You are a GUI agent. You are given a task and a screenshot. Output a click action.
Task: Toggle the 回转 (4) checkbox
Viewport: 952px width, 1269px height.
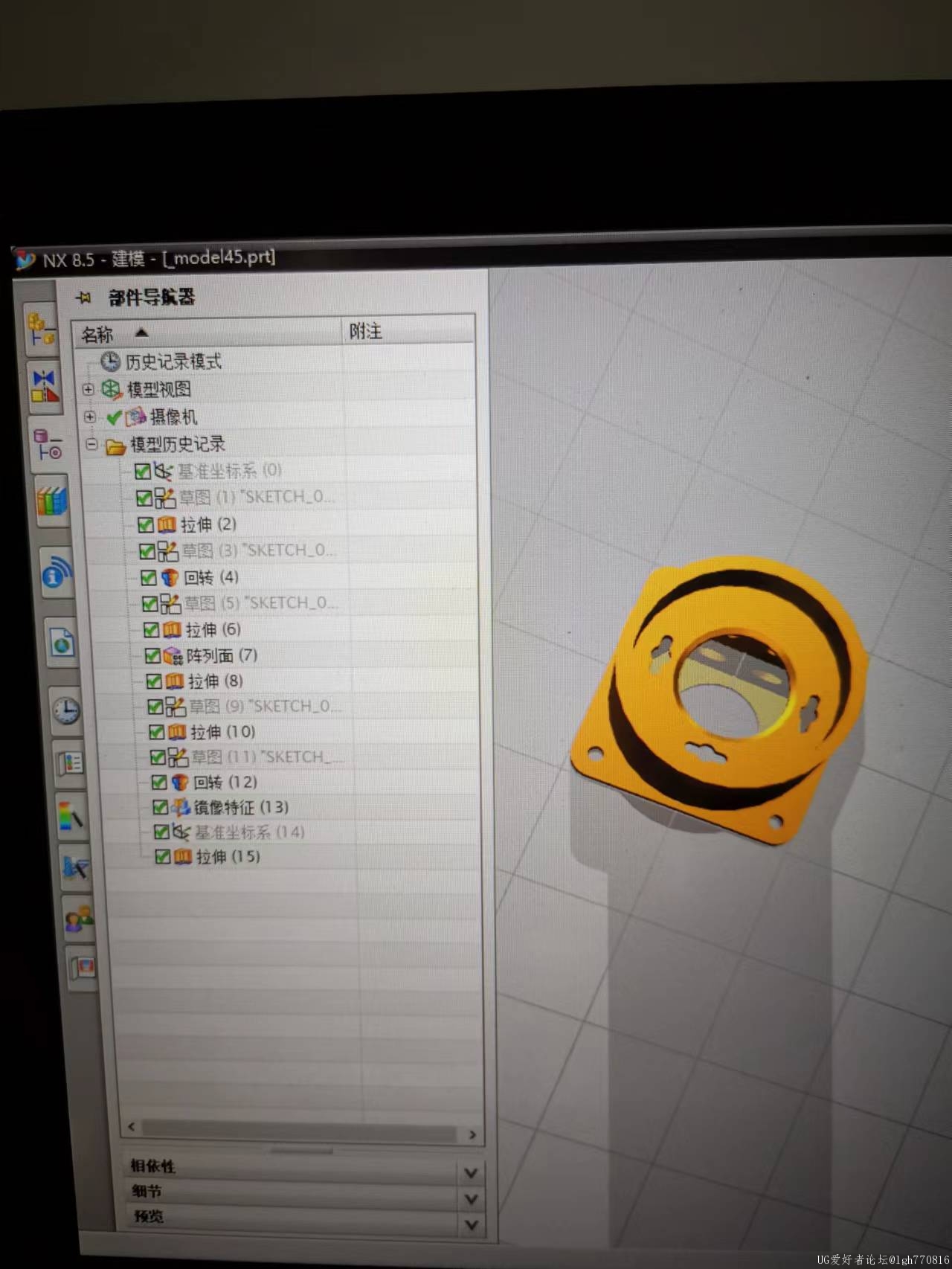(149, 578)
